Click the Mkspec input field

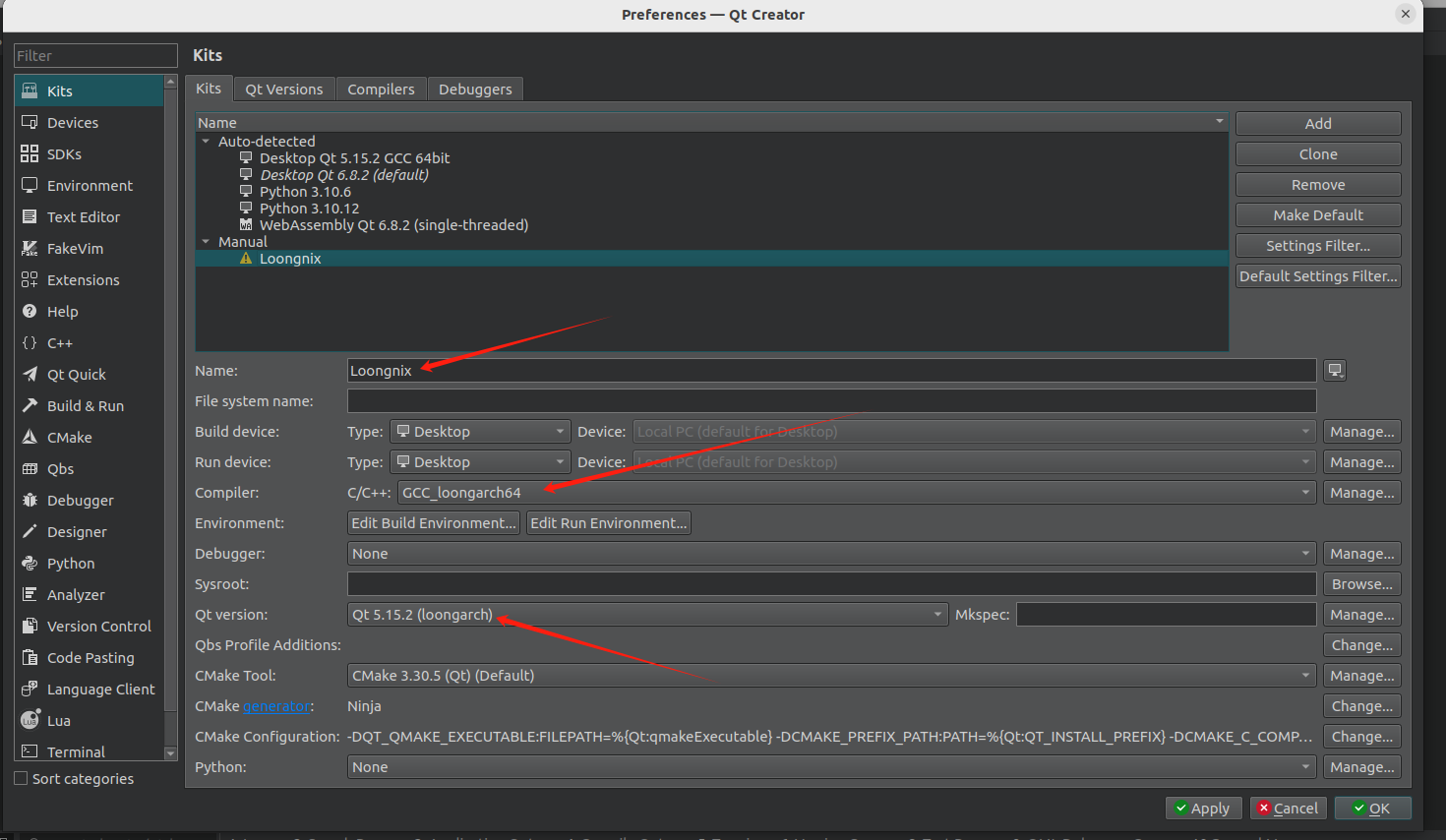(1167, 614)
